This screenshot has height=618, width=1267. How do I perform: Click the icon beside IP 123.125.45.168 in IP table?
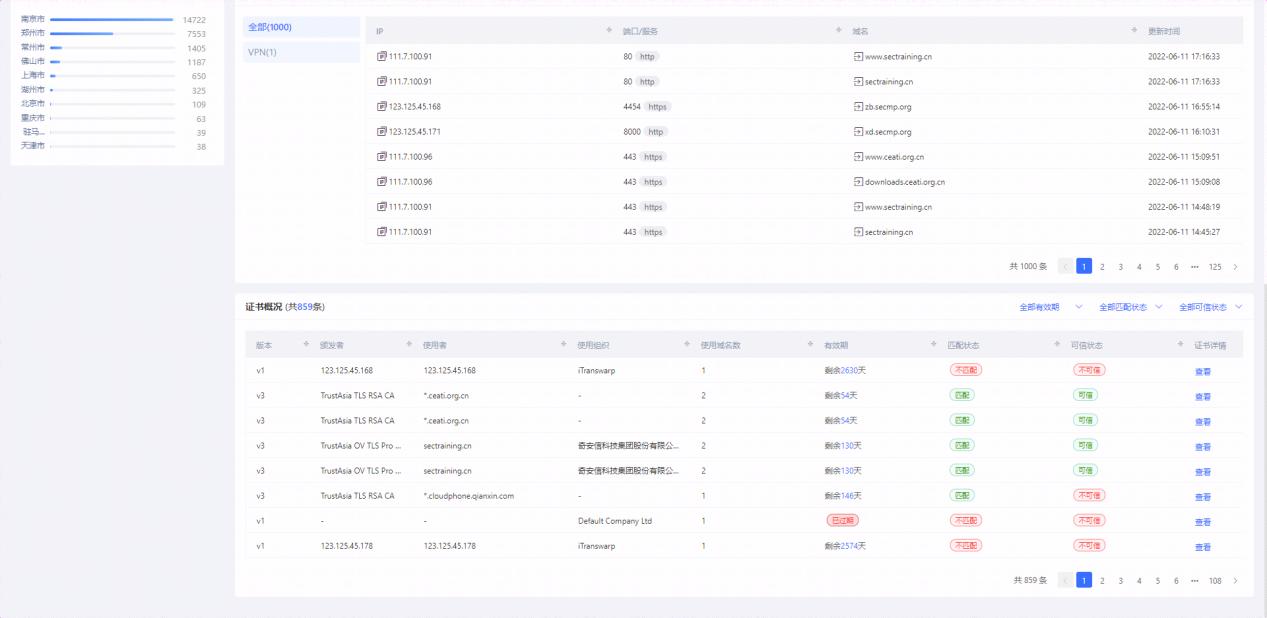[381, 106]
